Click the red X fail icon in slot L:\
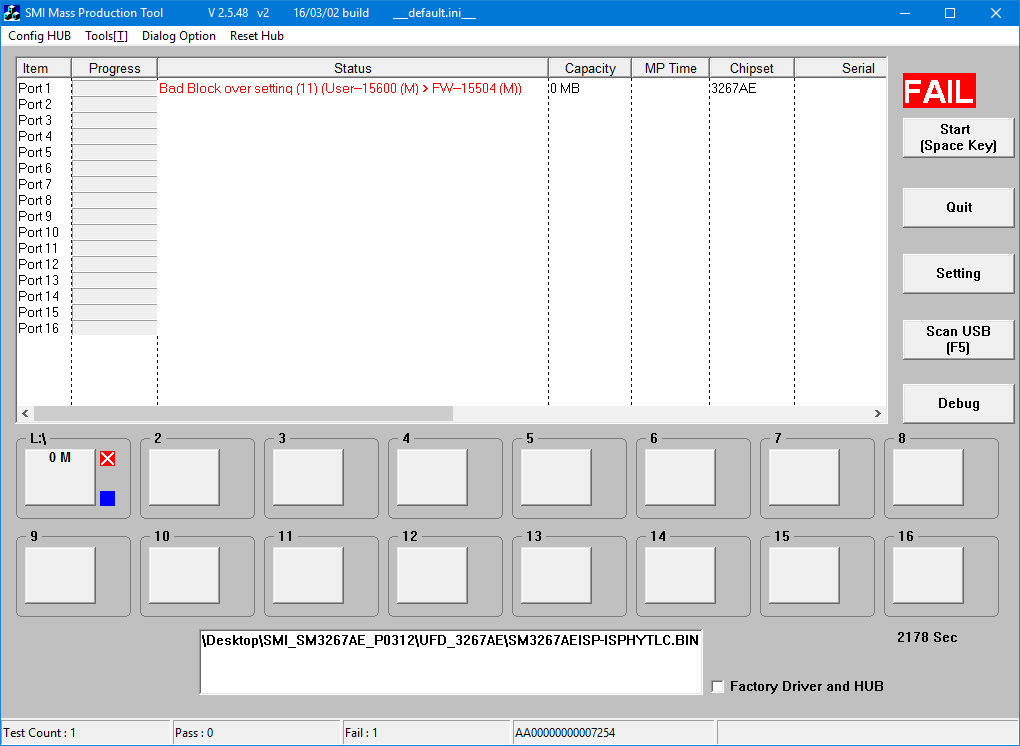This screenshot has height=746, width=1020. (107, 459)
